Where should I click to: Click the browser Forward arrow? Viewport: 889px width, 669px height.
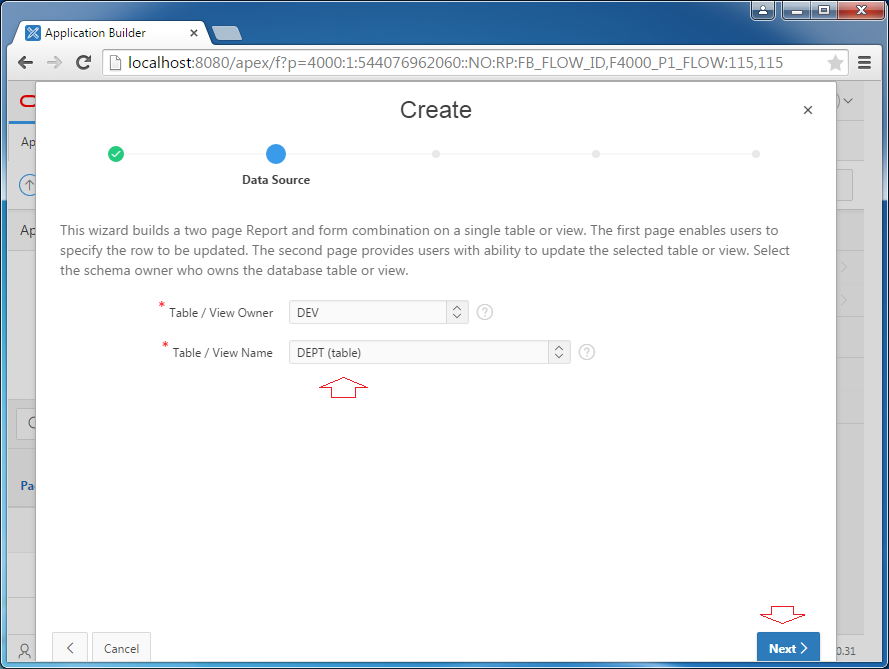[x=54, y=62]
